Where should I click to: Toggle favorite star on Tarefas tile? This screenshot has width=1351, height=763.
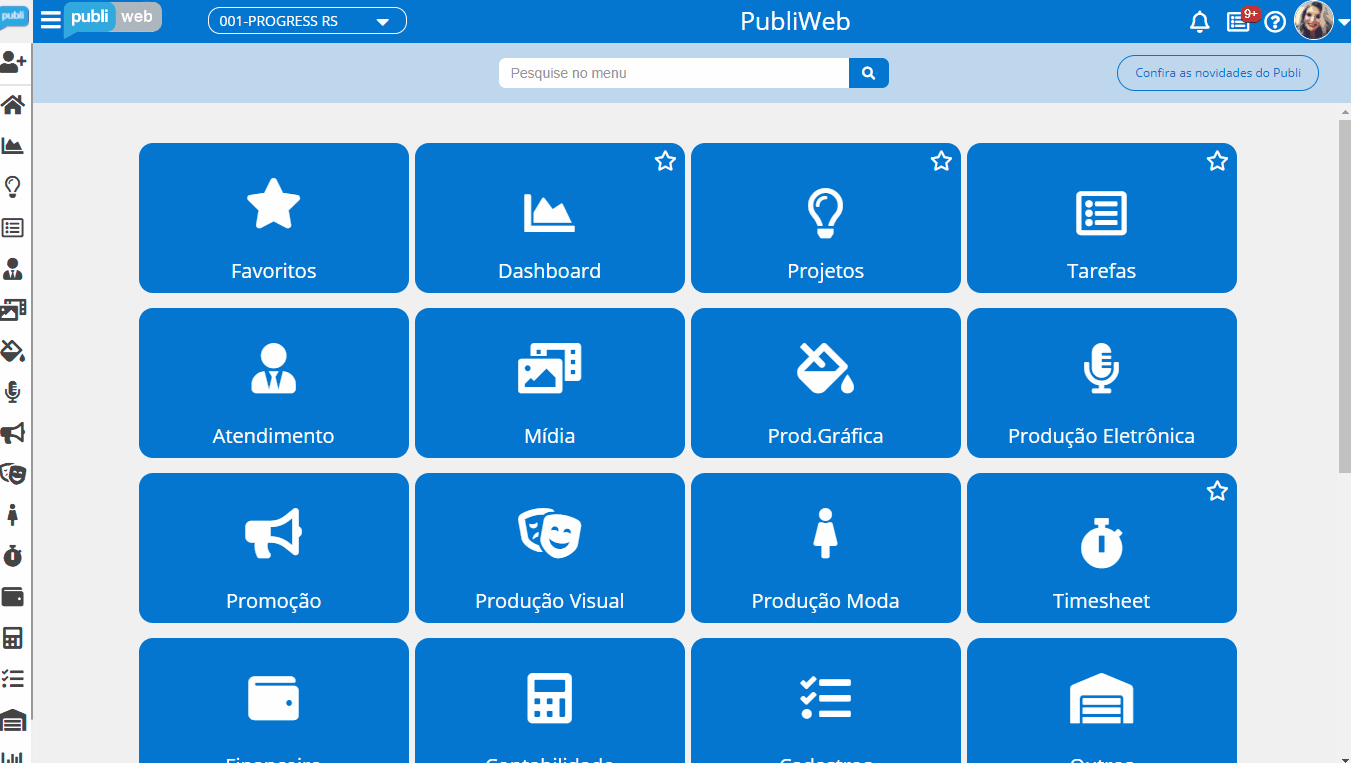(1217, 161)
